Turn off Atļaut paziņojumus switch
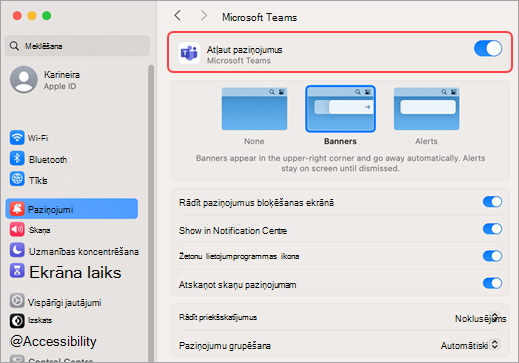Image resolution: width=519 pixels, height=363 pixels. click(x=488, y=49)
